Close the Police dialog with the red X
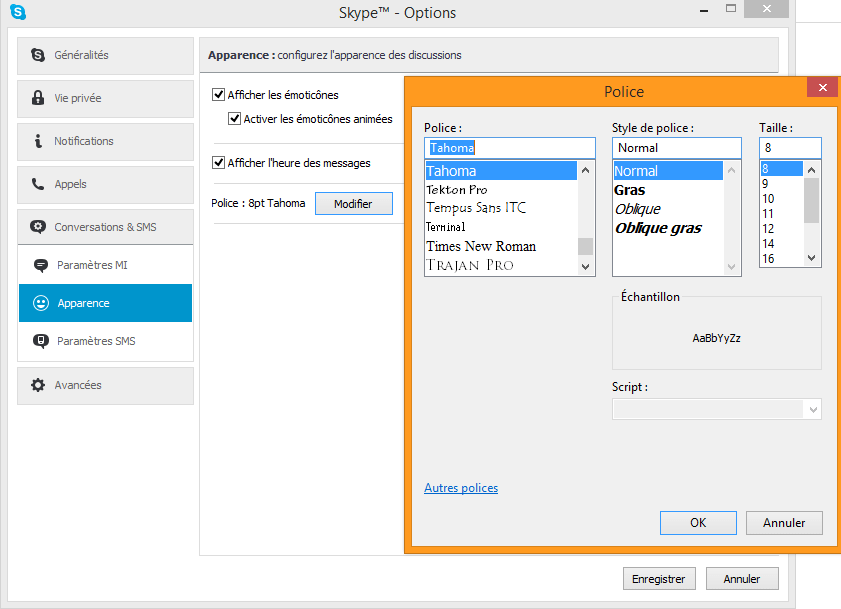The width and height of the screenshot is (841, 609). [x=822, y=87]
